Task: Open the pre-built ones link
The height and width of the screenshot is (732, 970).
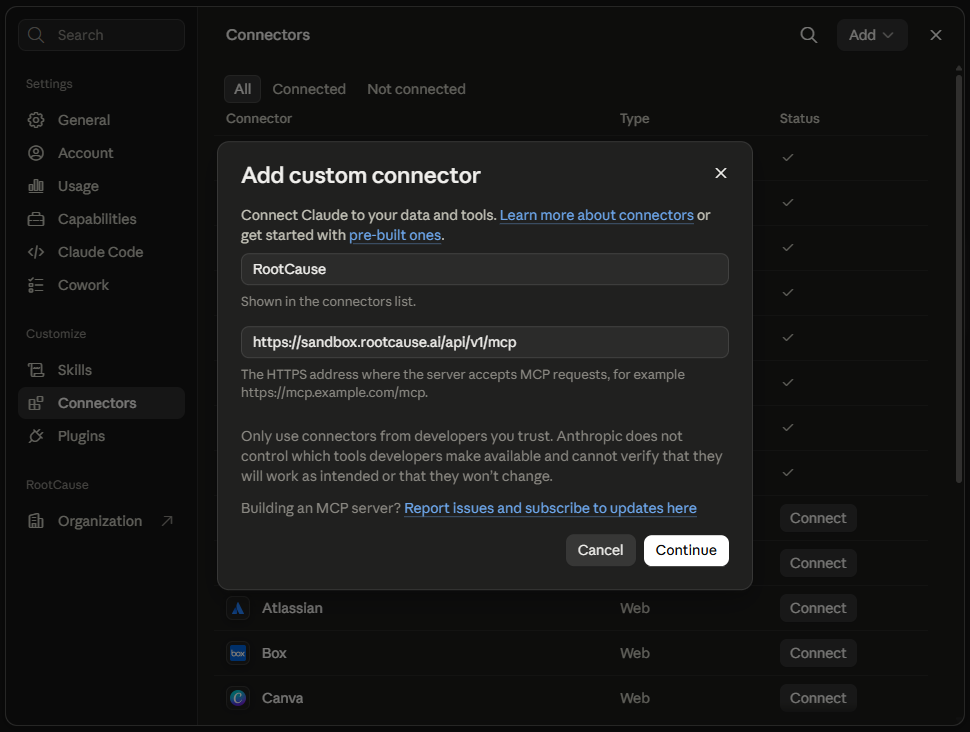Action: point(395,235)
